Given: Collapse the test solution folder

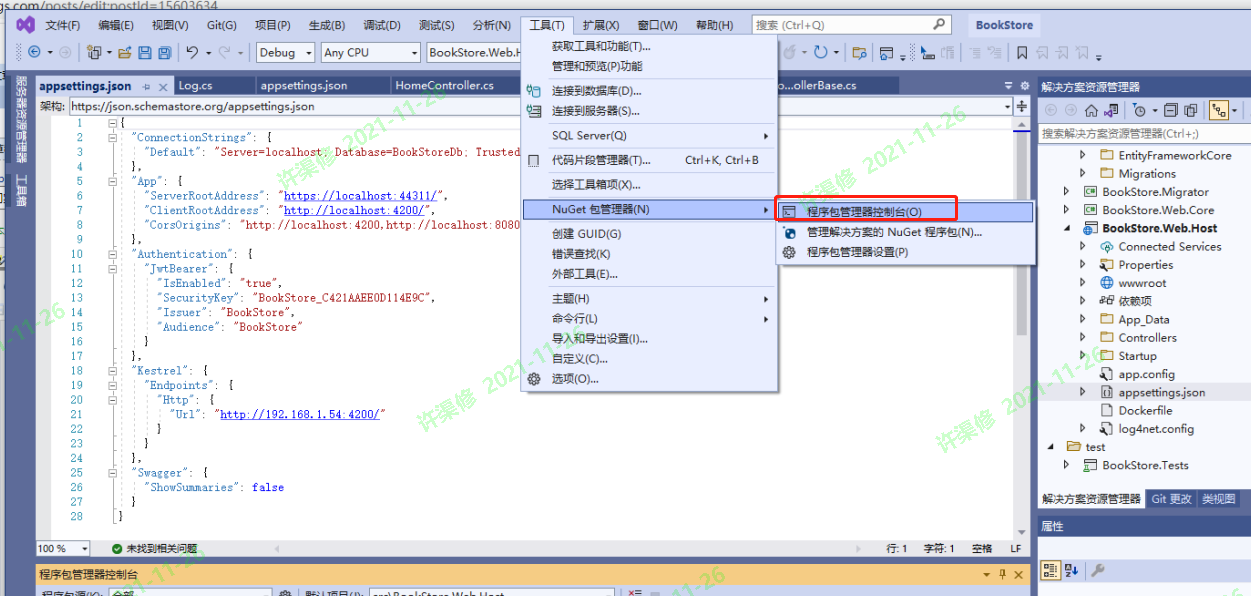Looking at the screenshot, I should point(1050,447).
